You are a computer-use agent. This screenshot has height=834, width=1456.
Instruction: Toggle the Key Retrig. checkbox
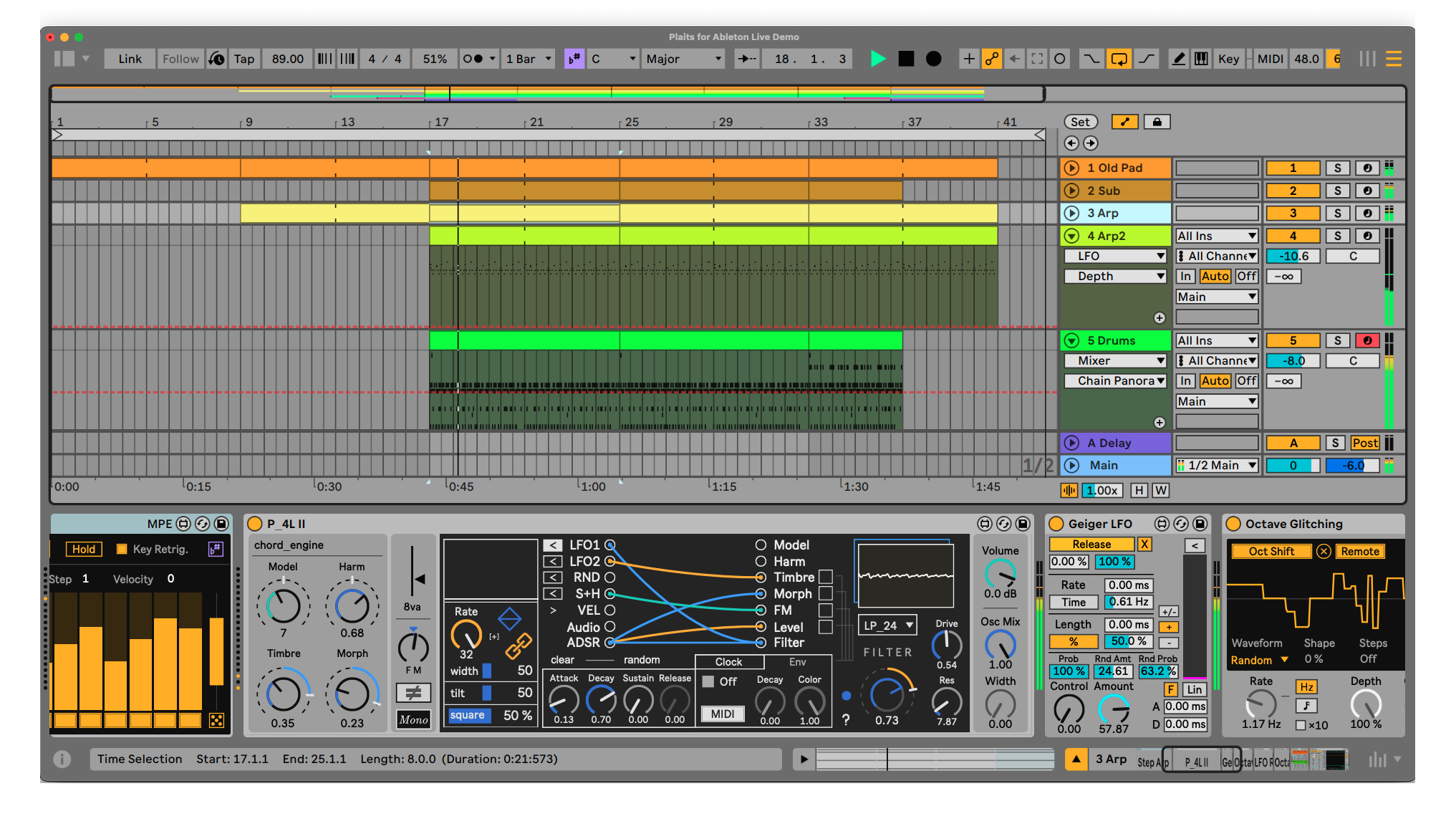[x=122, y=549]
